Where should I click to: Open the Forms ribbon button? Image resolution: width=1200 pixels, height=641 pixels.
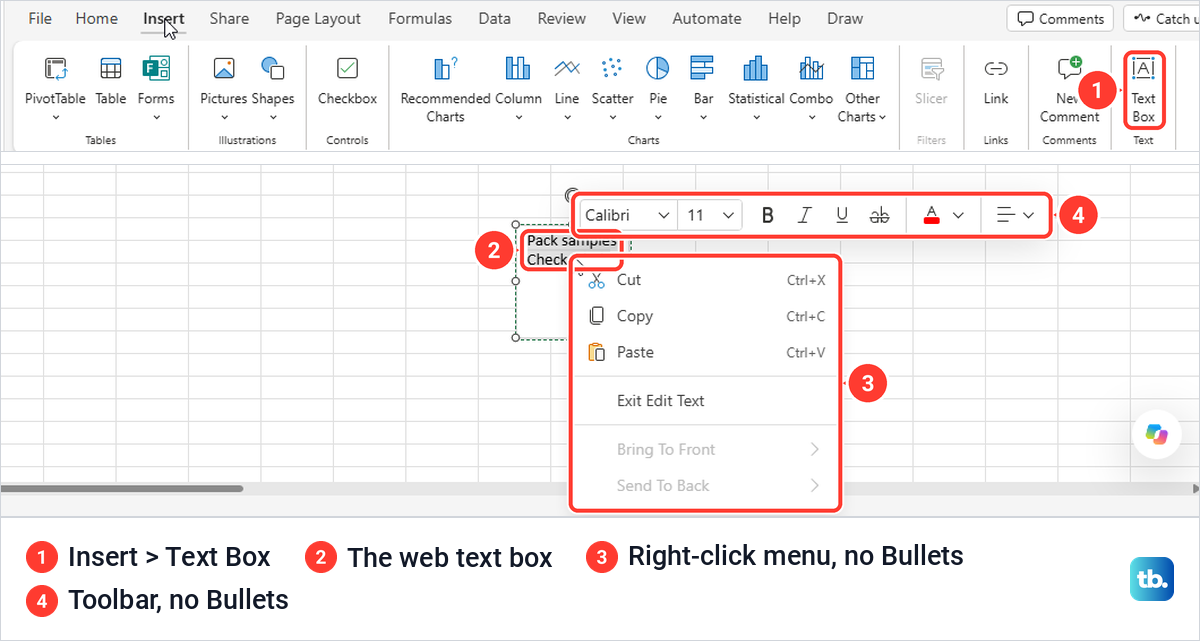(156, 85)
